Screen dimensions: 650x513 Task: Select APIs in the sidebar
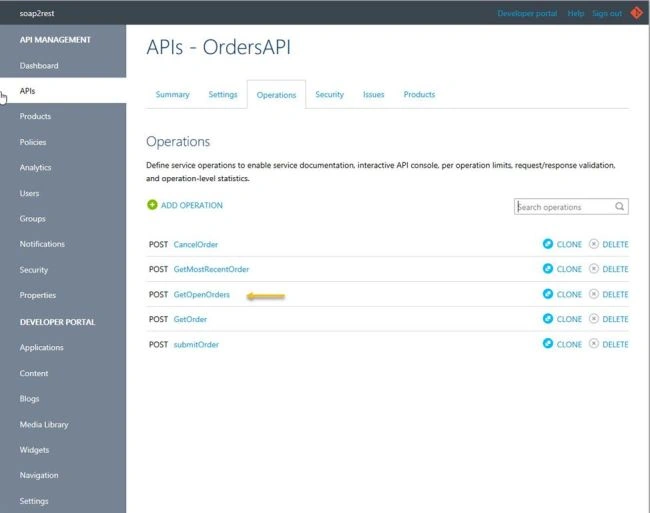(63, 91)
